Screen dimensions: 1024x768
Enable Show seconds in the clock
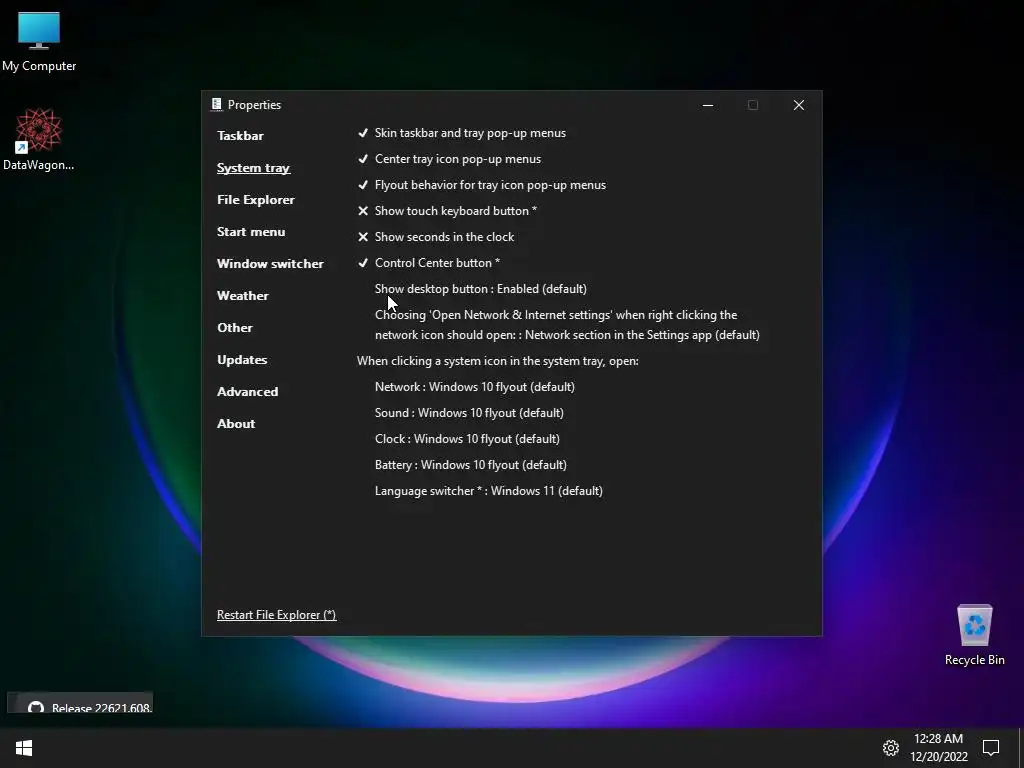[x=436, y=237]
